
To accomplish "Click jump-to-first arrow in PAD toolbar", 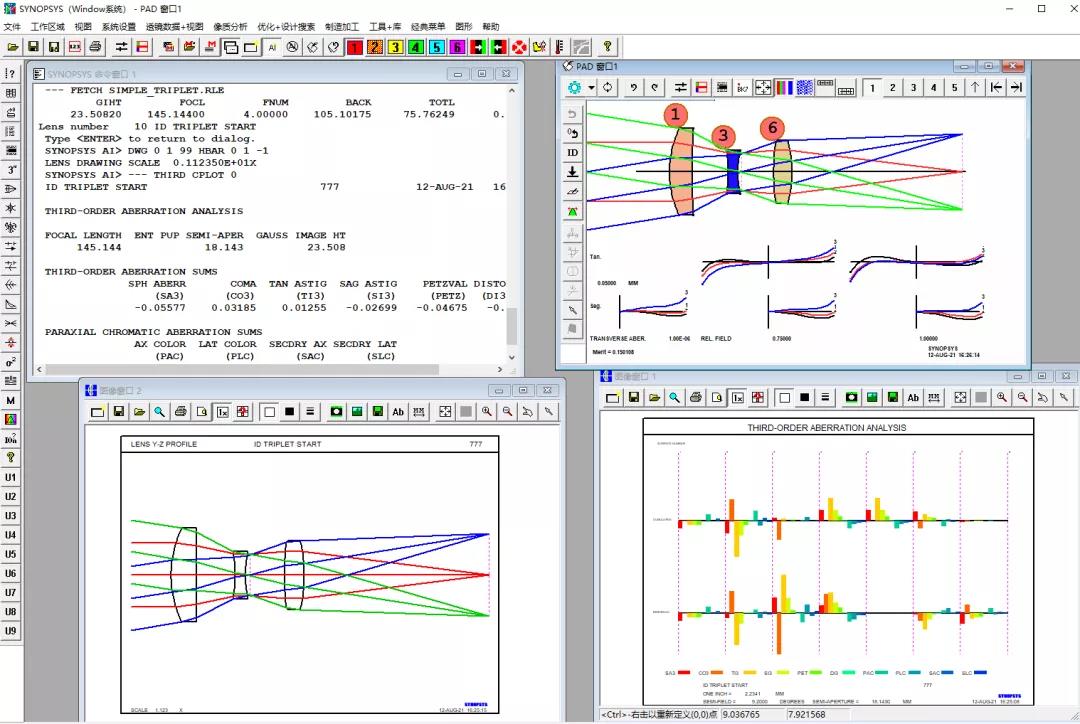I will coord(996,87).
